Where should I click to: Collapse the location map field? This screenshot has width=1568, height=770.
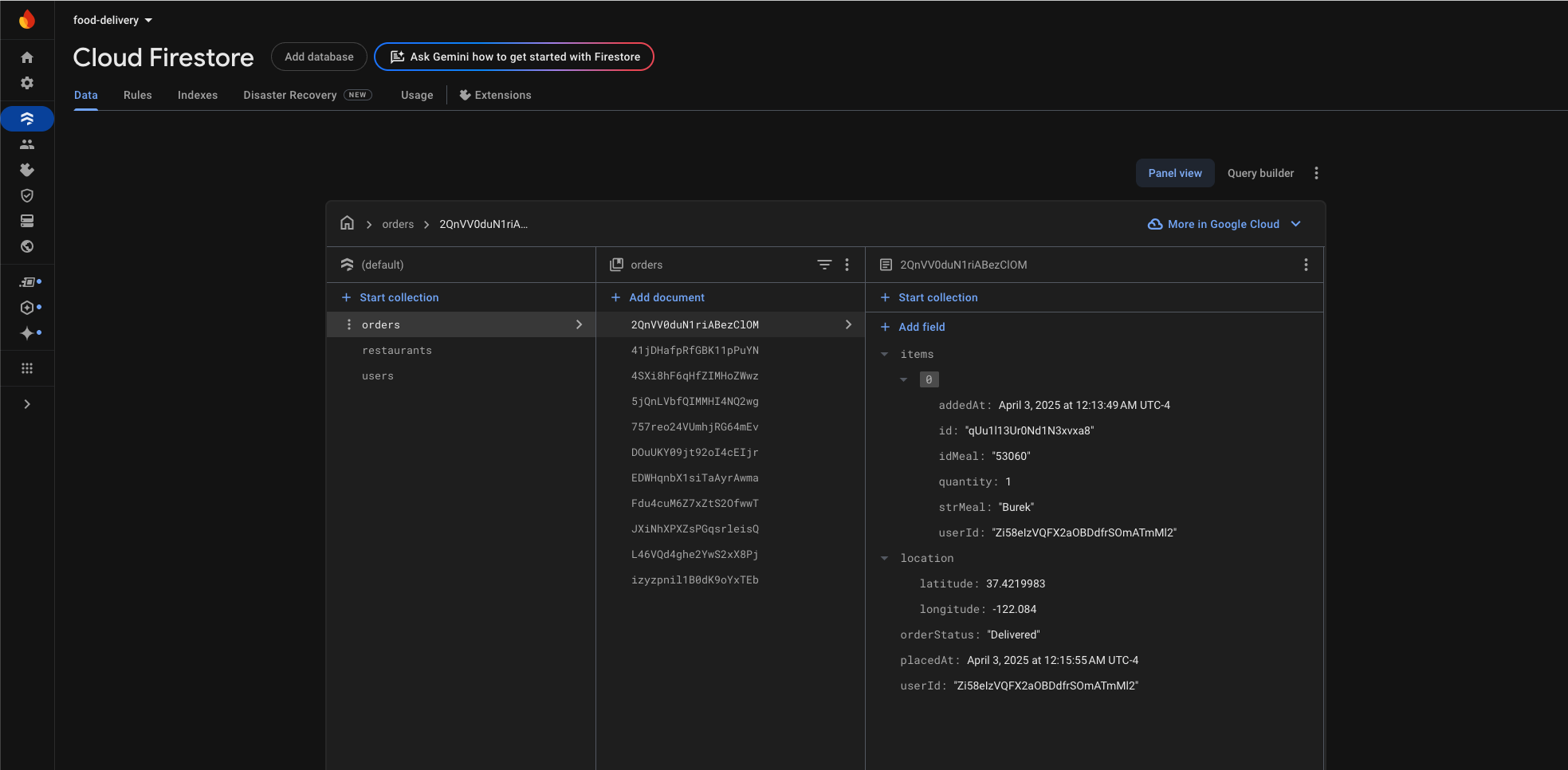point(884,558)
